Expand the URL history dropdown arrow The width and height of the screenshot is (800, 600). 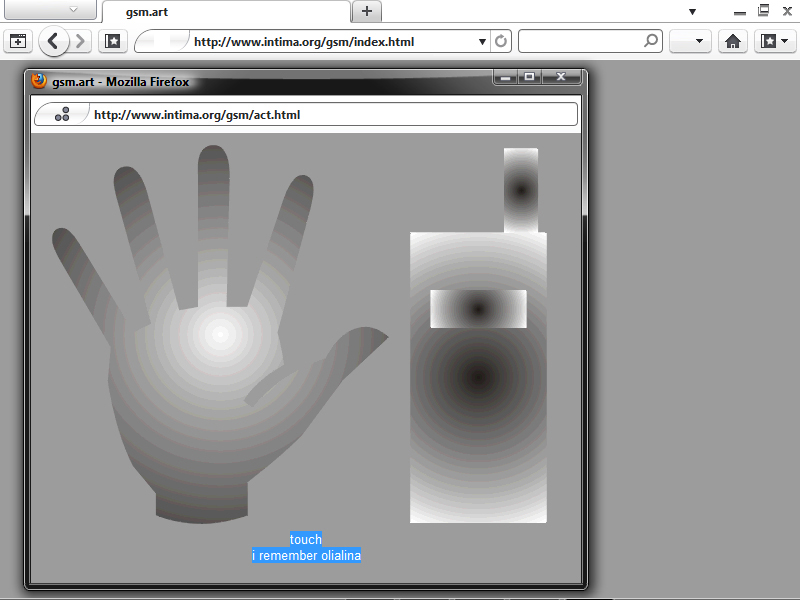482,42
